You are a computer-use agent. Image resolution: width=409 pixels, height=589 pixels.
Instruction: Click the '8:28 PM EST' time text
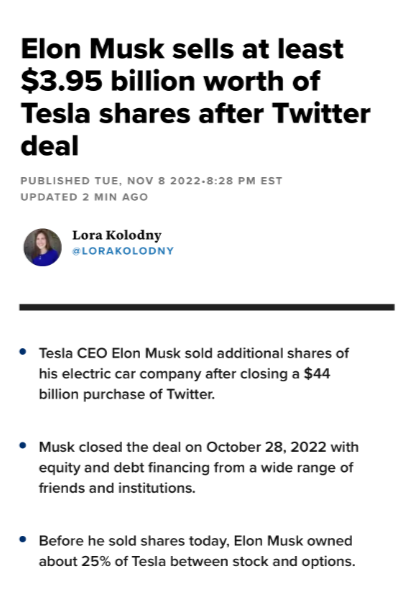[x=244, y=181]
